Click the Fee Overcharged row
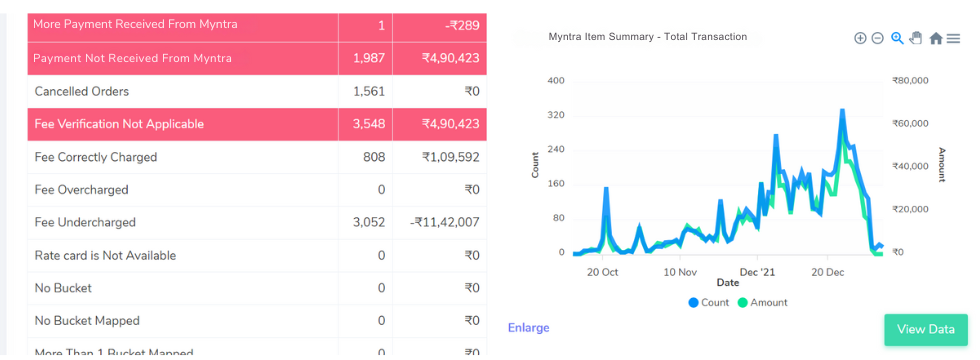The height and width of the screenshot is (360, 980). click(257, 189)
